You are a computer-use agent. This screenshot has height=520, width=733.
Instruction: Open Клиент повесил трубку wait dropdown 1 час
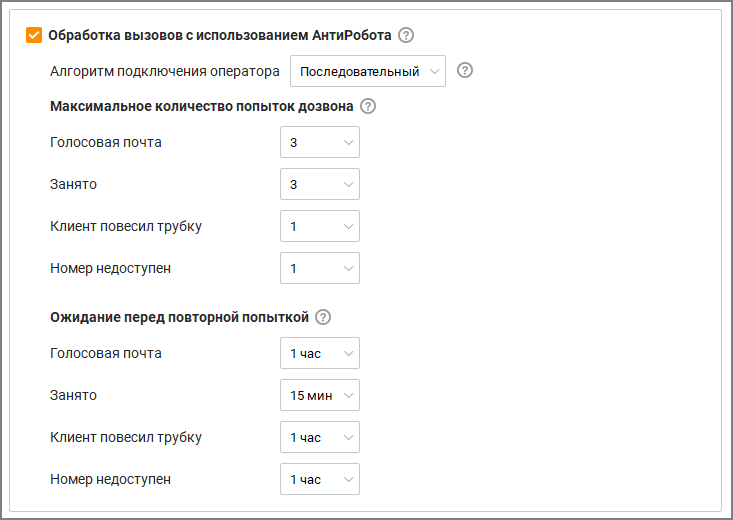pos(320,437)
